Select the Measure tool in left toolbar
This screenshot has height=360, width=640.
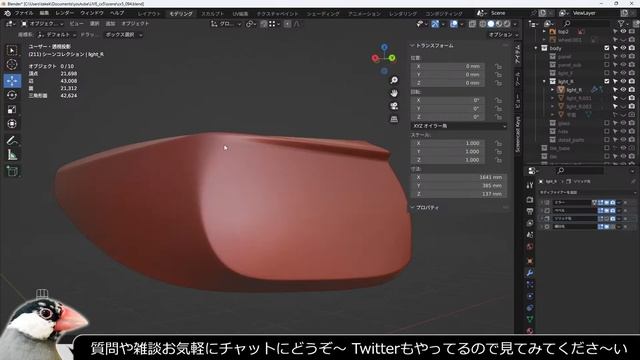click(12, 155)
